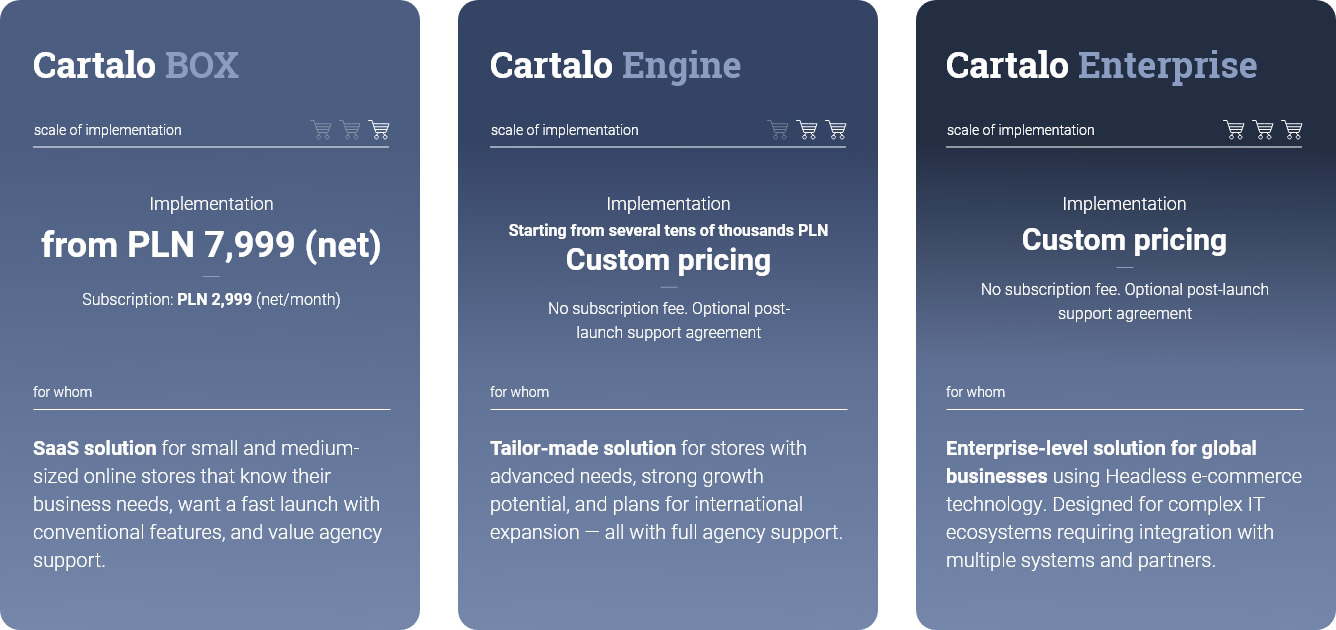Open the Cartalo BOX title
This screenshot has height=630, width=1336.
136,65
